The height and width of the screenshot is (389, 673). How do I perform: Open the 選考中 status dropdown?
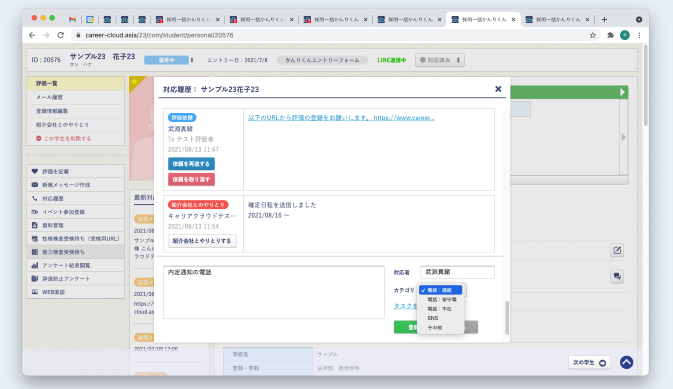[x=169, y=60]
